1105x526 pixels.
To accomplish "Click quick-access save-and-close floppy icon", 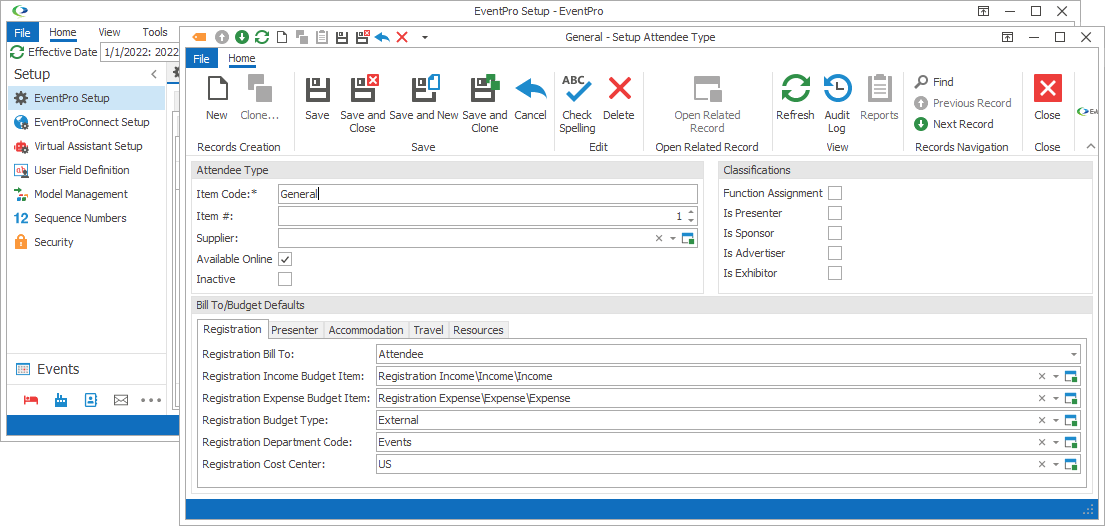I will (x=362, y=37).
